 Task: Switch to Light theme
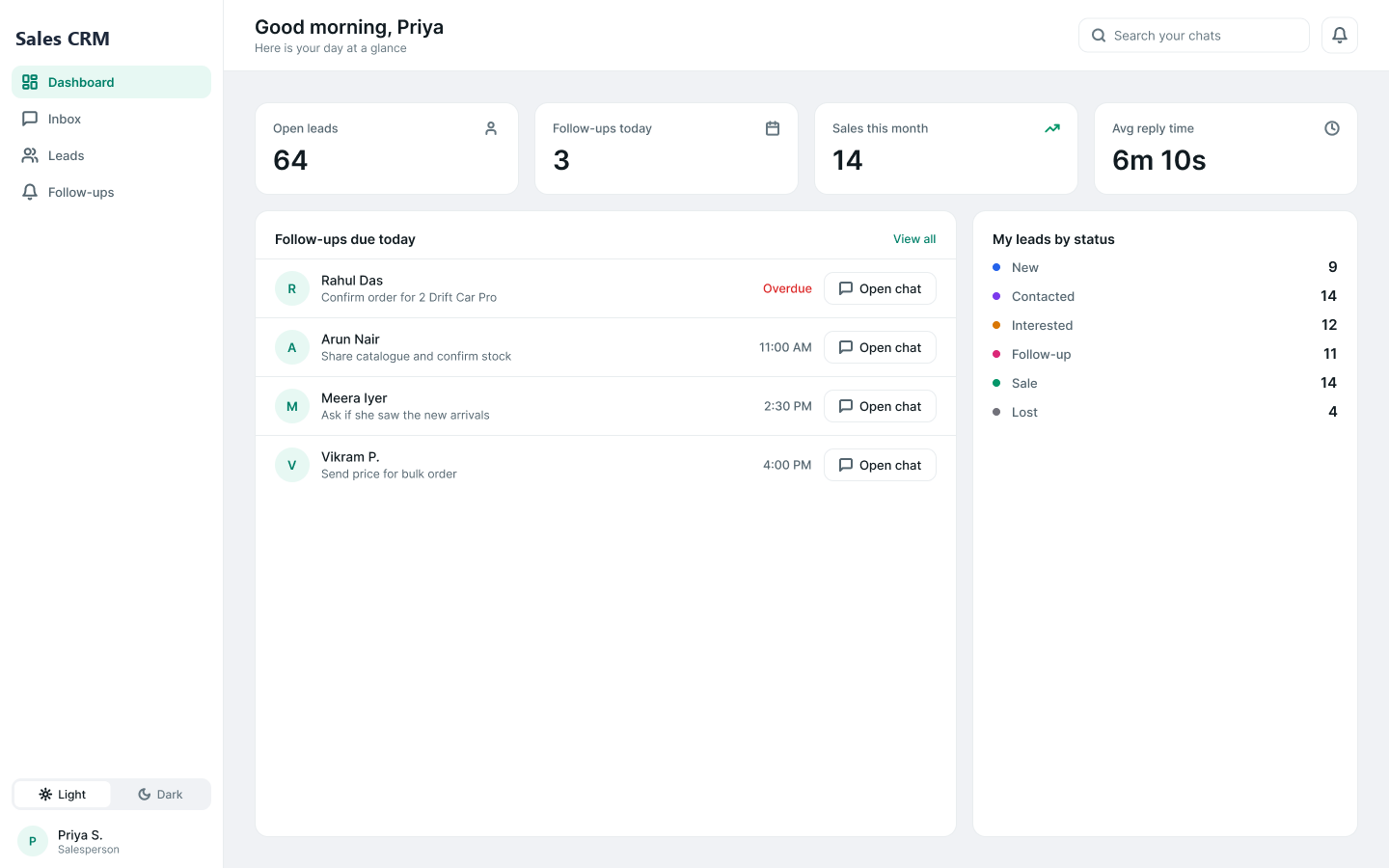tap(63, 795)
